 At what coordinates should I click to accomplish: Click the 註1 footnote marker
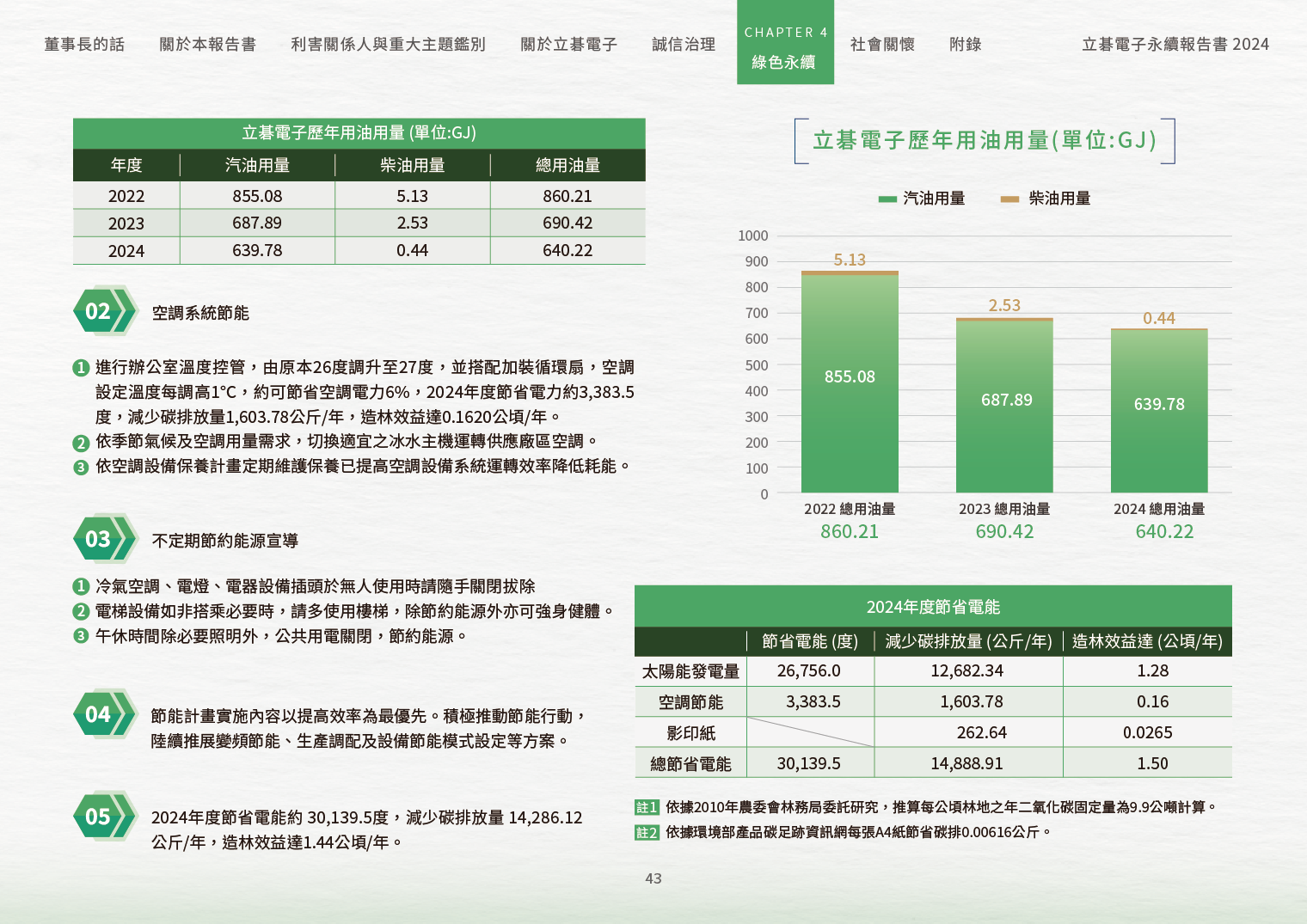pyautogui.click(x=647, y=807)
